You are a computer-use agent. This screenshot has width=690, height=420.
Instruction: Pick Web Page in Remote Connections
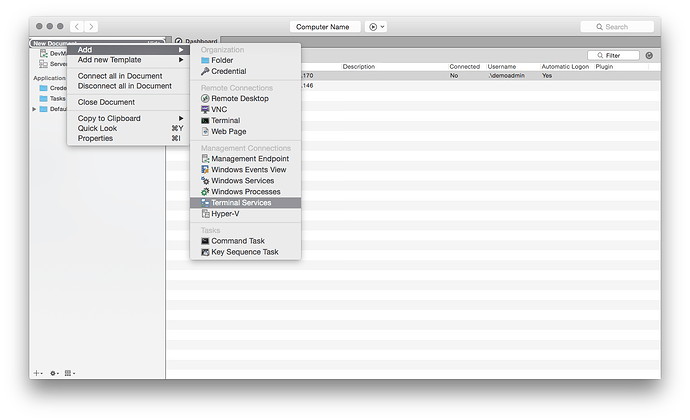pos(228,132)
